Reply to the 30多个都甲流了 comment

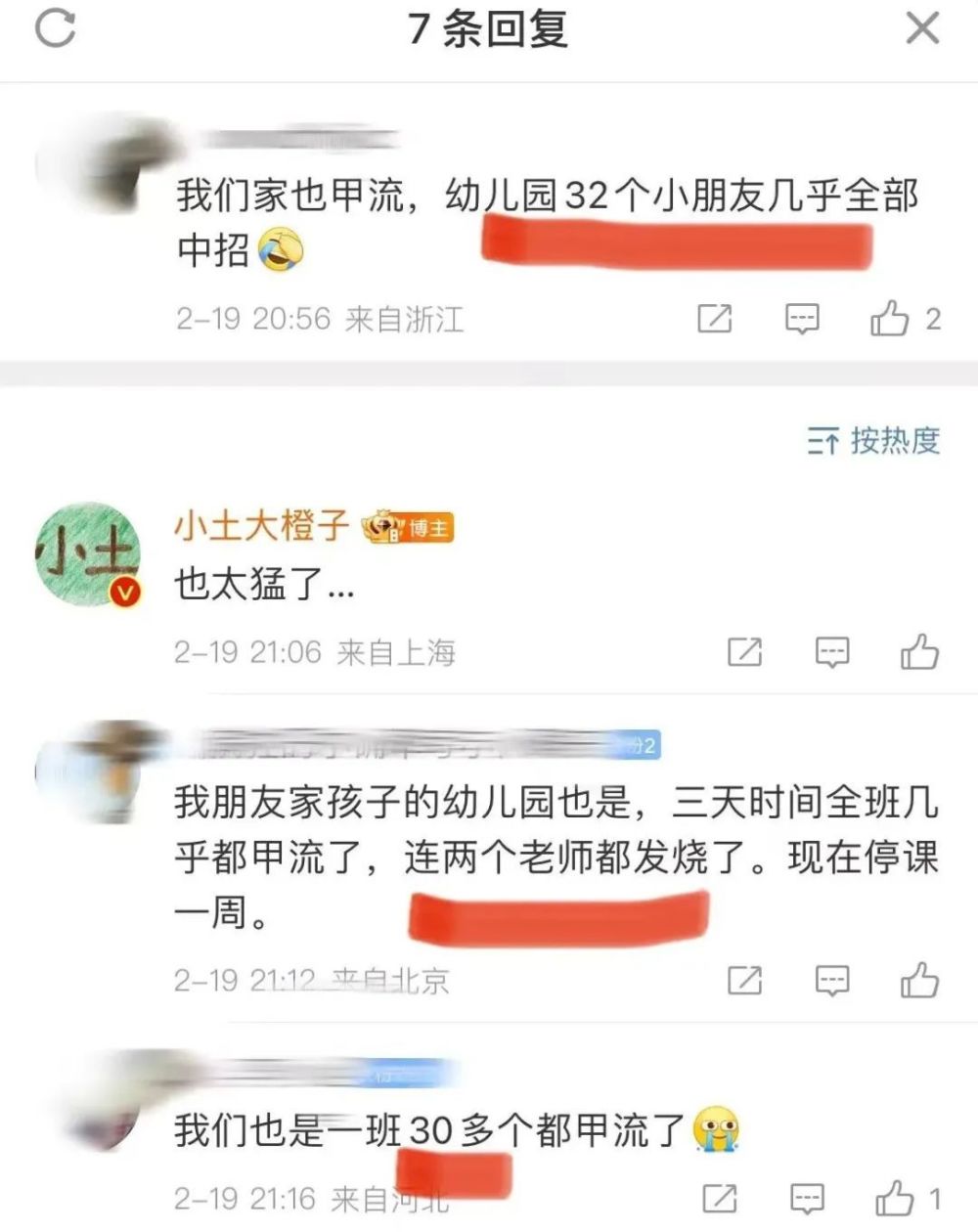[x=808, y=1198]
